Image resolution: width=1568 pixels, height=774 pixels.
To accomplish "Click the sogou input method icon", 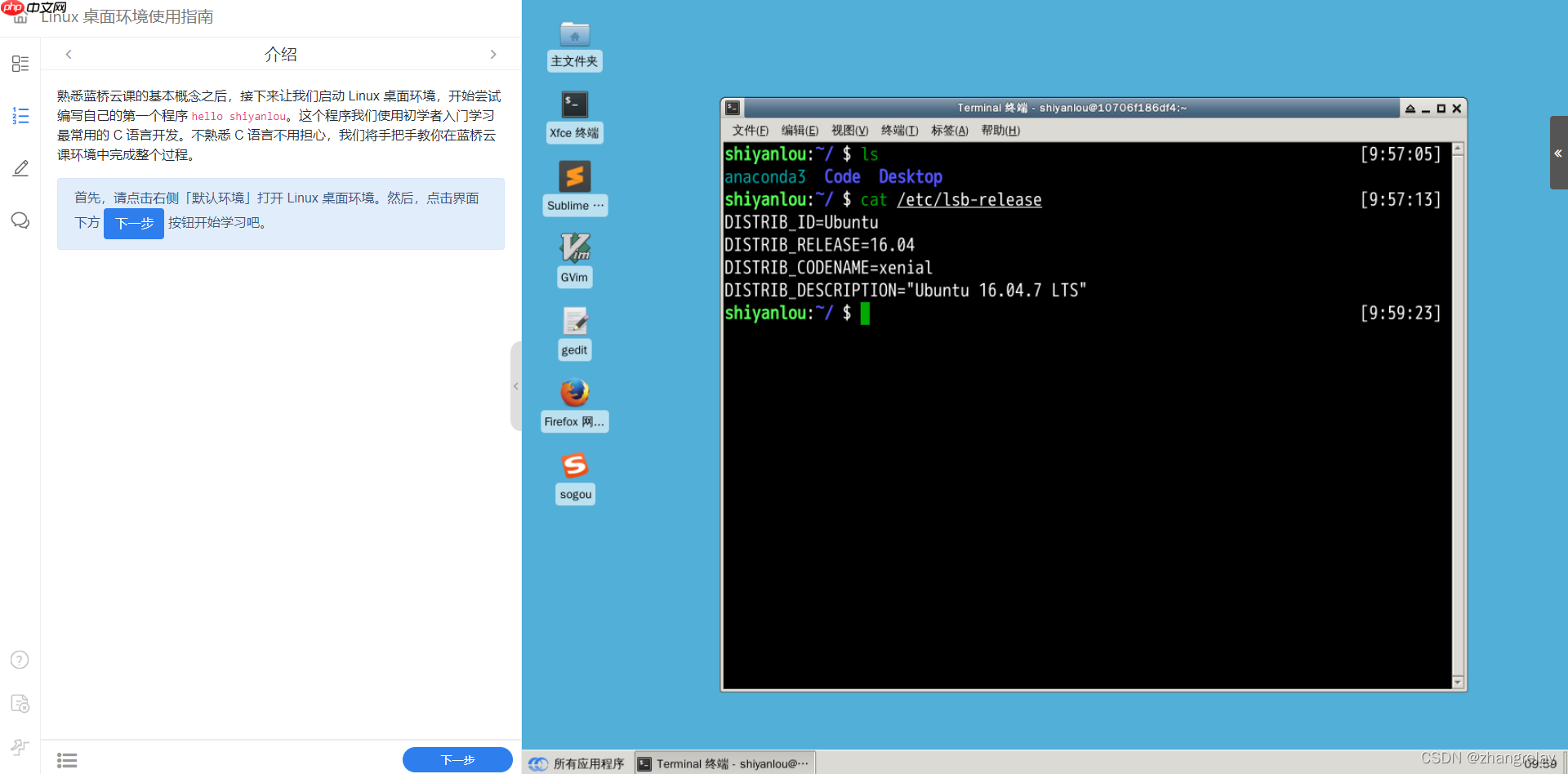I will (574, 465).
